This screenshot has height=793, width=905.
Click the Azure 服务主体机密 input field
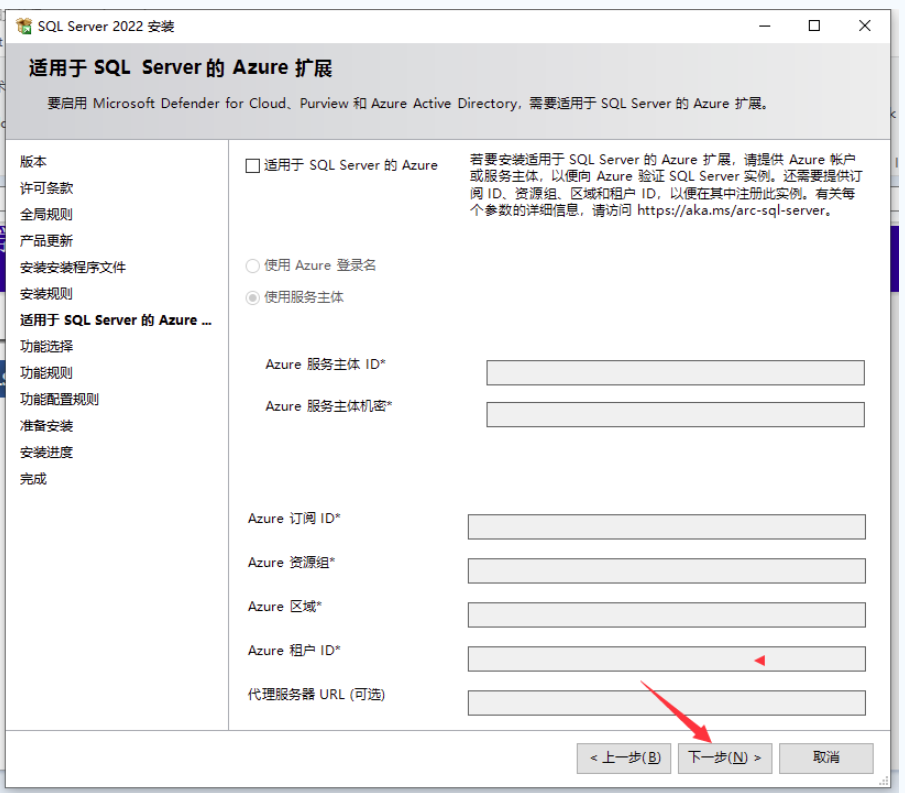[x=675, y=414]
